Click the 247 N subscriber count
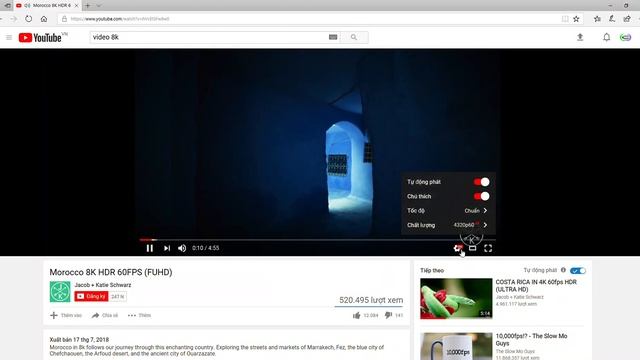 point(118,296)
